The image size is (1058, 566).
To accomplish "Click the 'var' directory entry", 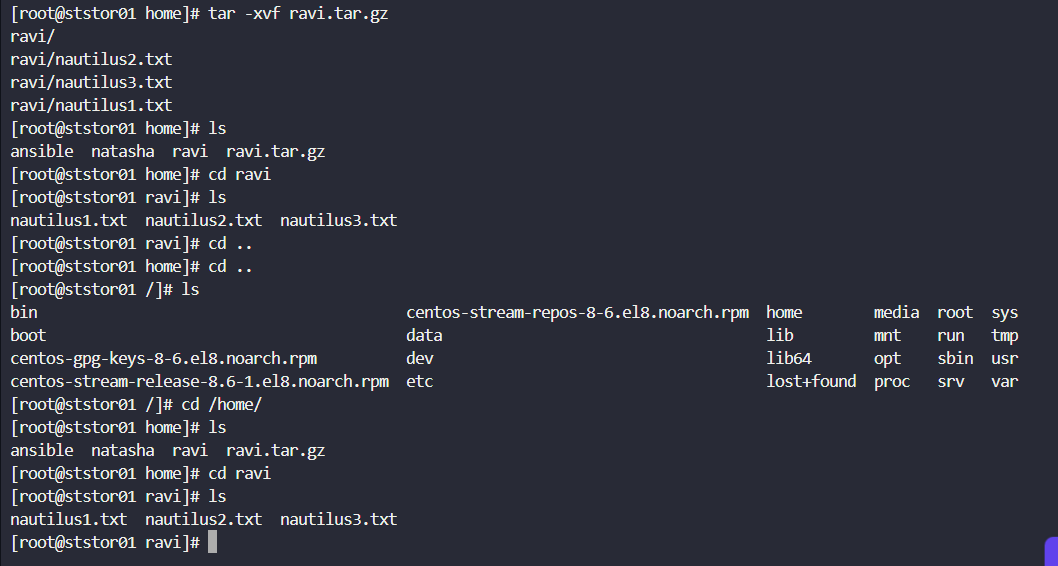I will [1005, 381].
